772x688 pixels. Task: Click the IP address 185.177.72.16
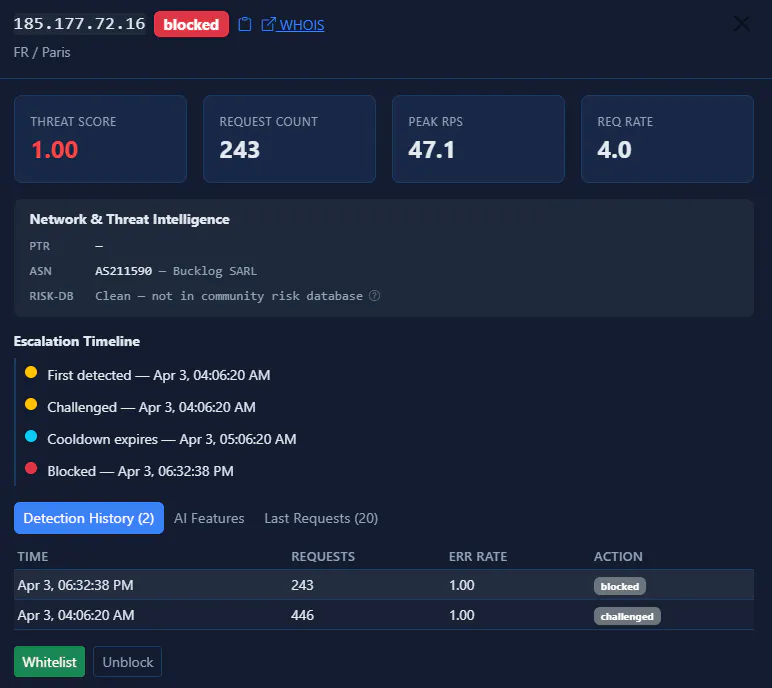(x=79, y=24)
